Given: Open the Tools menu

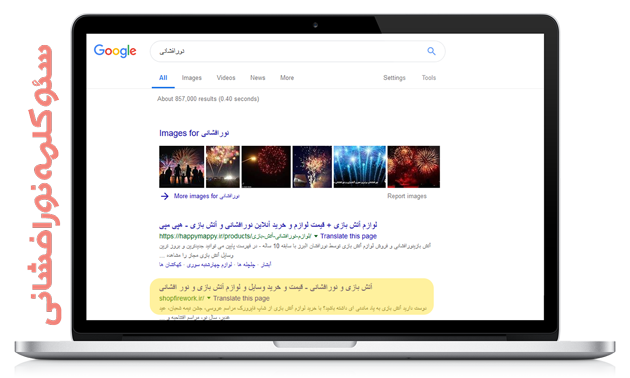Looking at the screenshot, I should point(429,78).
